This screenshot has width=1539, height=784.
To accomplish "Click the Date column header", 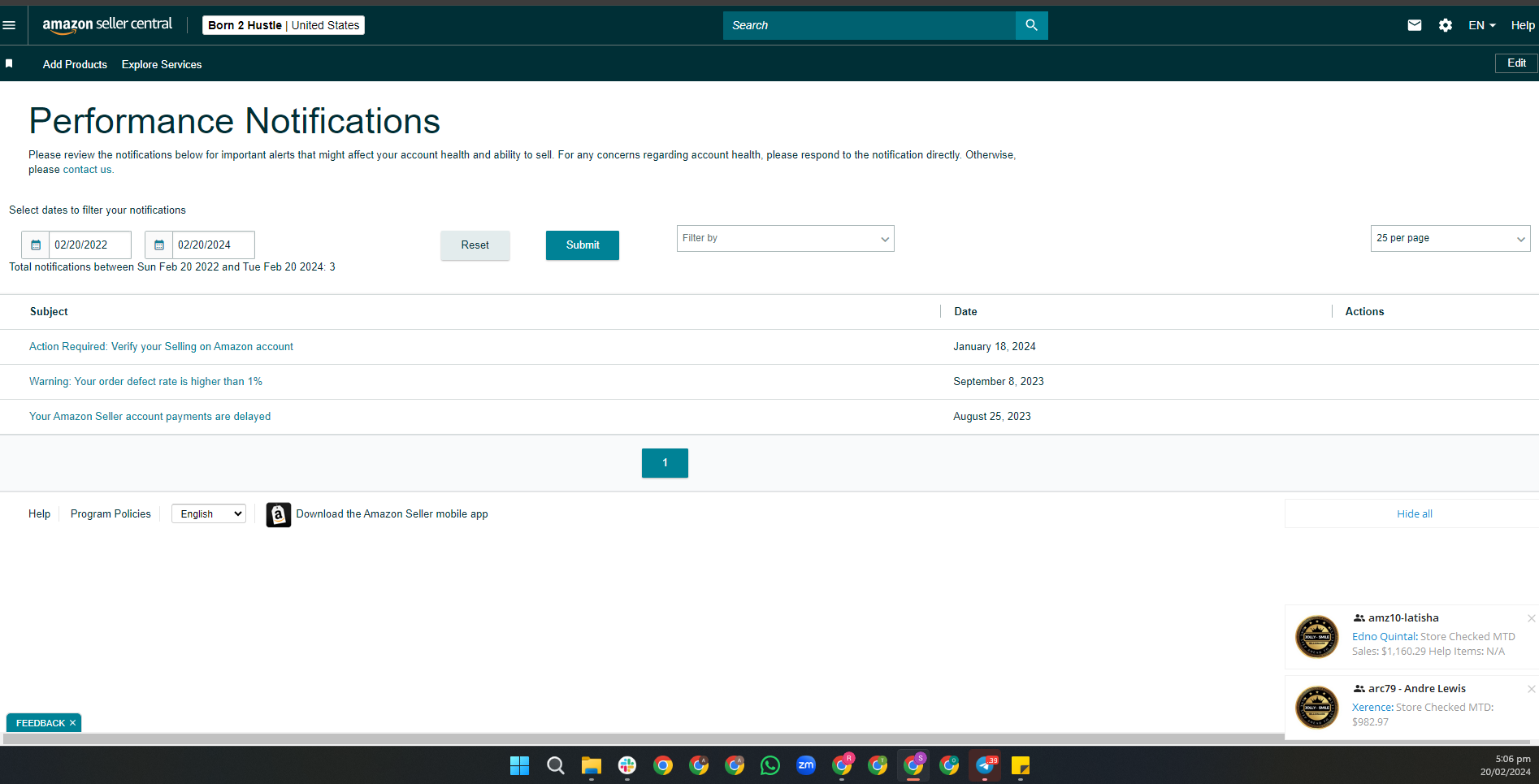I will click(x=965, y=312).
